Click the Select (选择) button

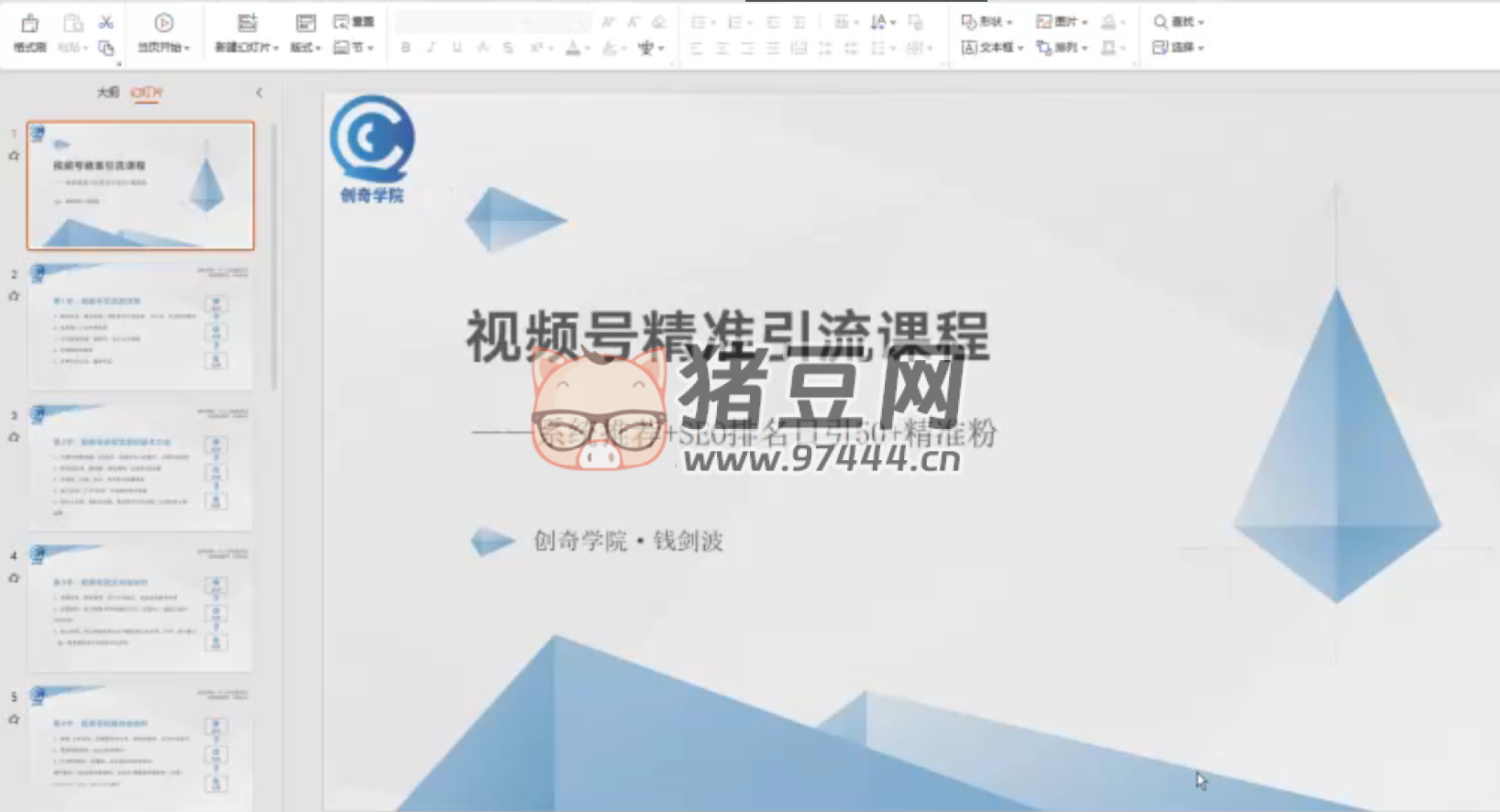(1177, 48)
